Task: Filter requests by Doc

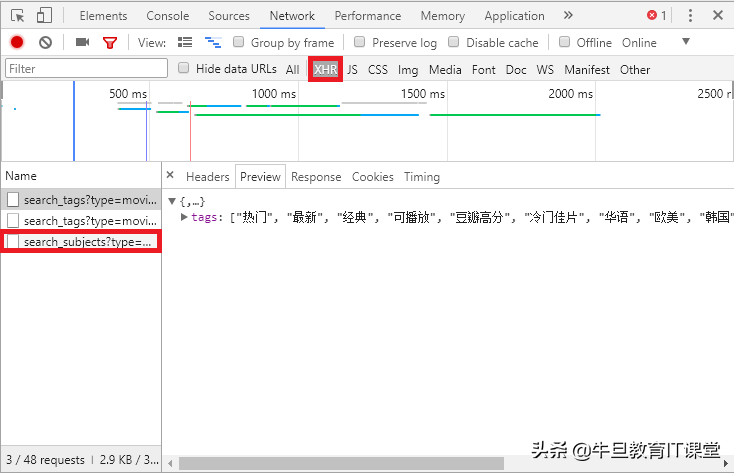Action: coord(516,69)
